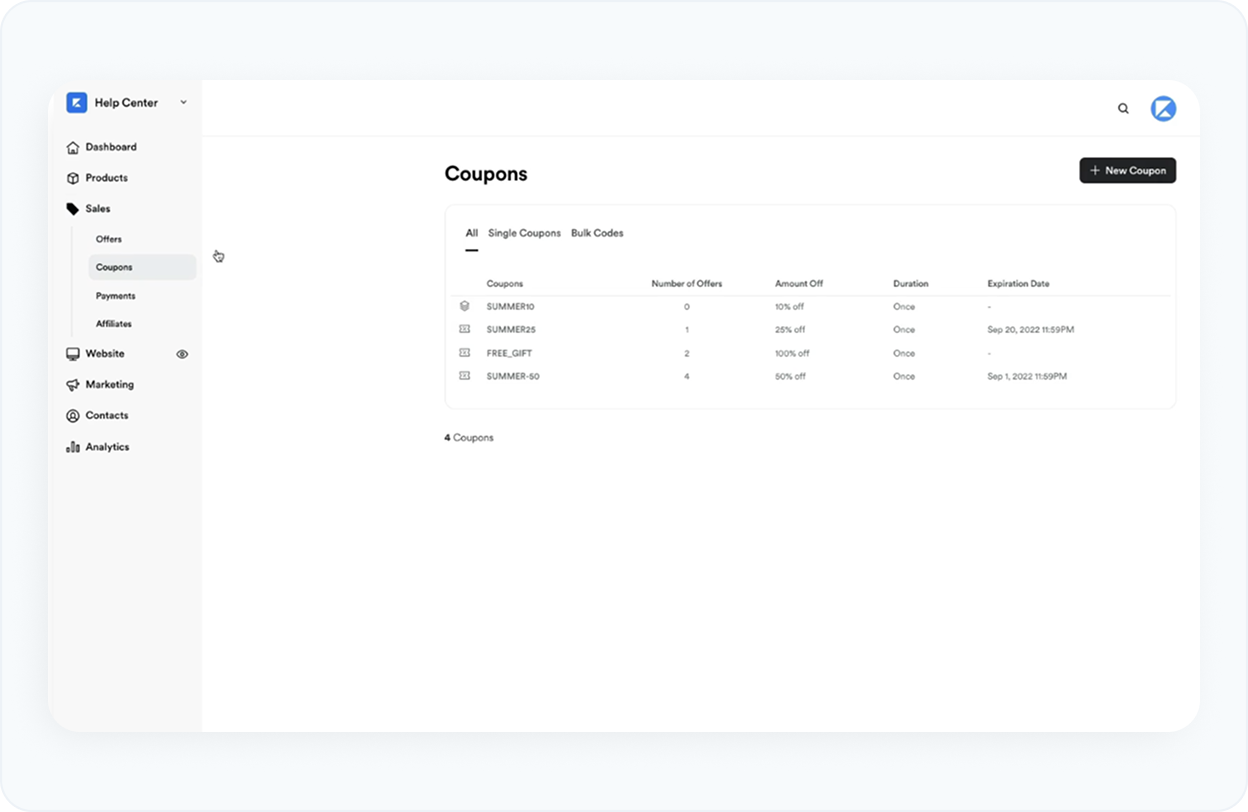This screenshot has height=812, width=1248.
Task: Open the FREE_GIFT coupon
Action: click(509, 353)
